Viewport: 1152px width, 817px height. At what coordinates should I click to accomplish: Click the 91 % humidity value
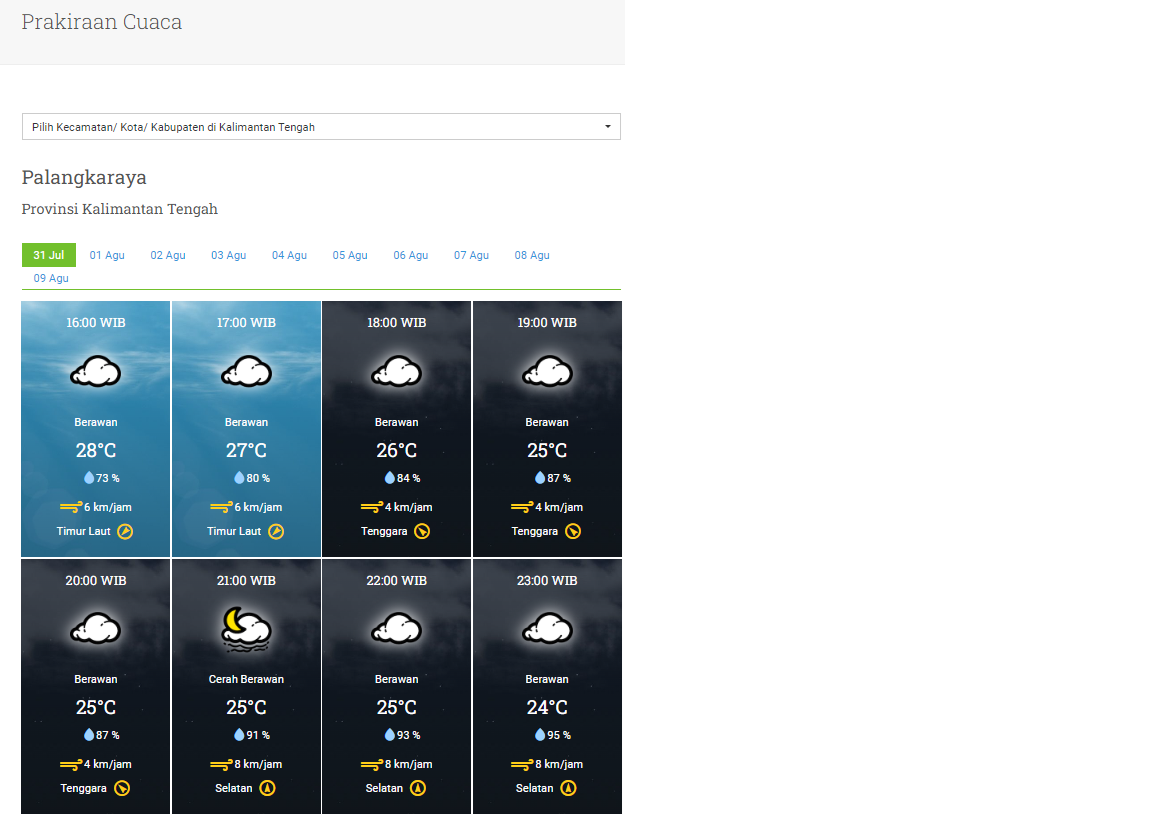click(x=258, y=735)
